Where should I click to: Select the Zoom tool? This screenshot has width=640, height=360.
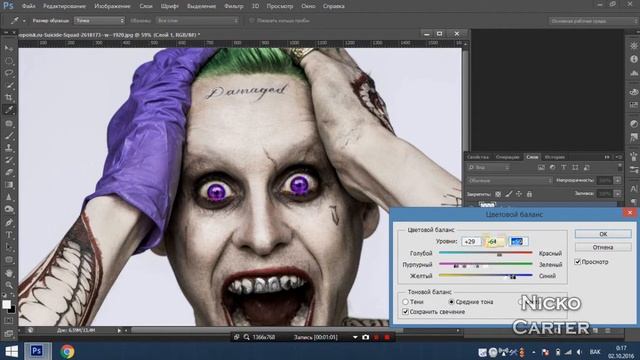point(9,284)
